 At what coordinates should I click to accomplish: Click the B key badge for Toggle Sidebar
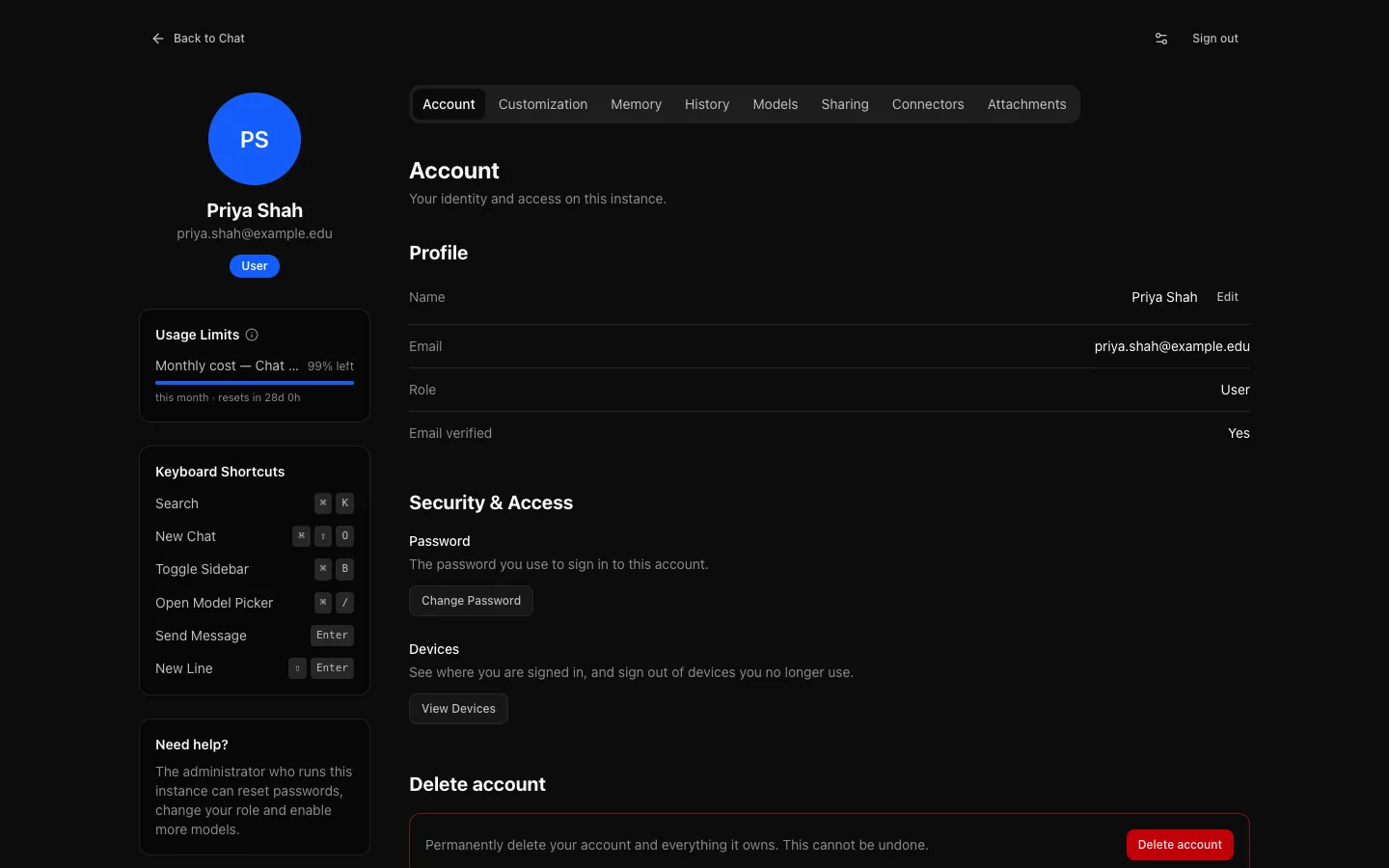coord(345,569)
